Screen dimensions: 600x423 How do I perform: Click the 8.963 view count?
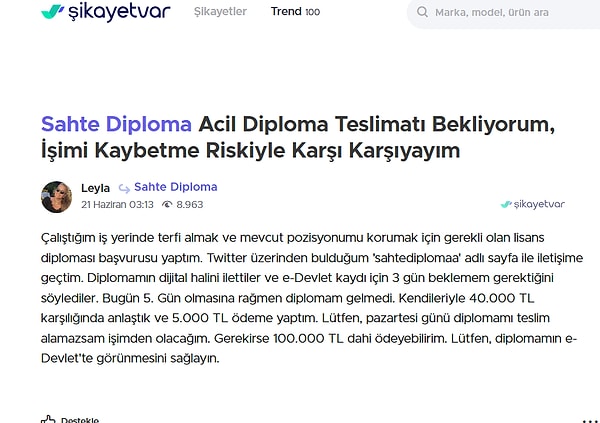(x=189, y=204)
